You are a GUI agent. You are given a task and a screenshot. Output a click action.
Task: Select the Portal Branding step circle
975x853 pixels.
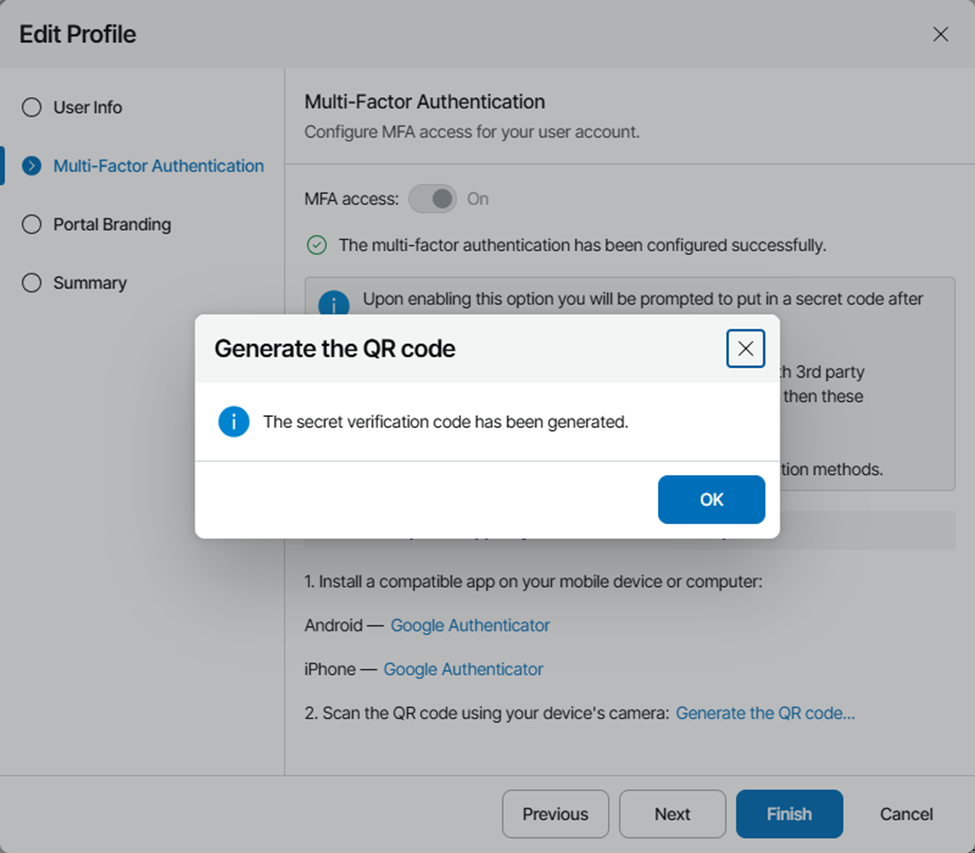point(32,224)
